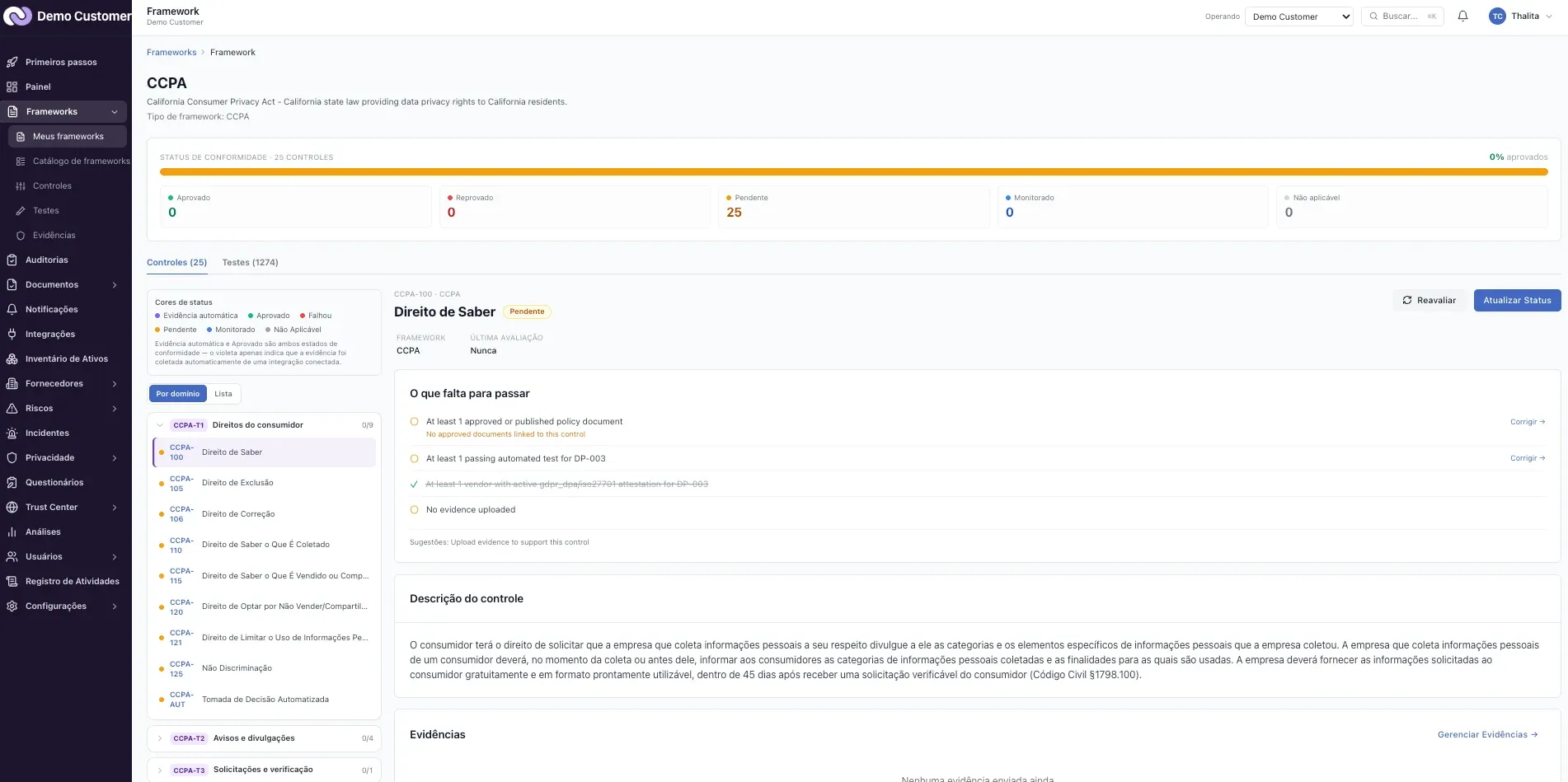Click the Demo Customer logo icon
The image size is (1568, 782).
tap(17, 16)
